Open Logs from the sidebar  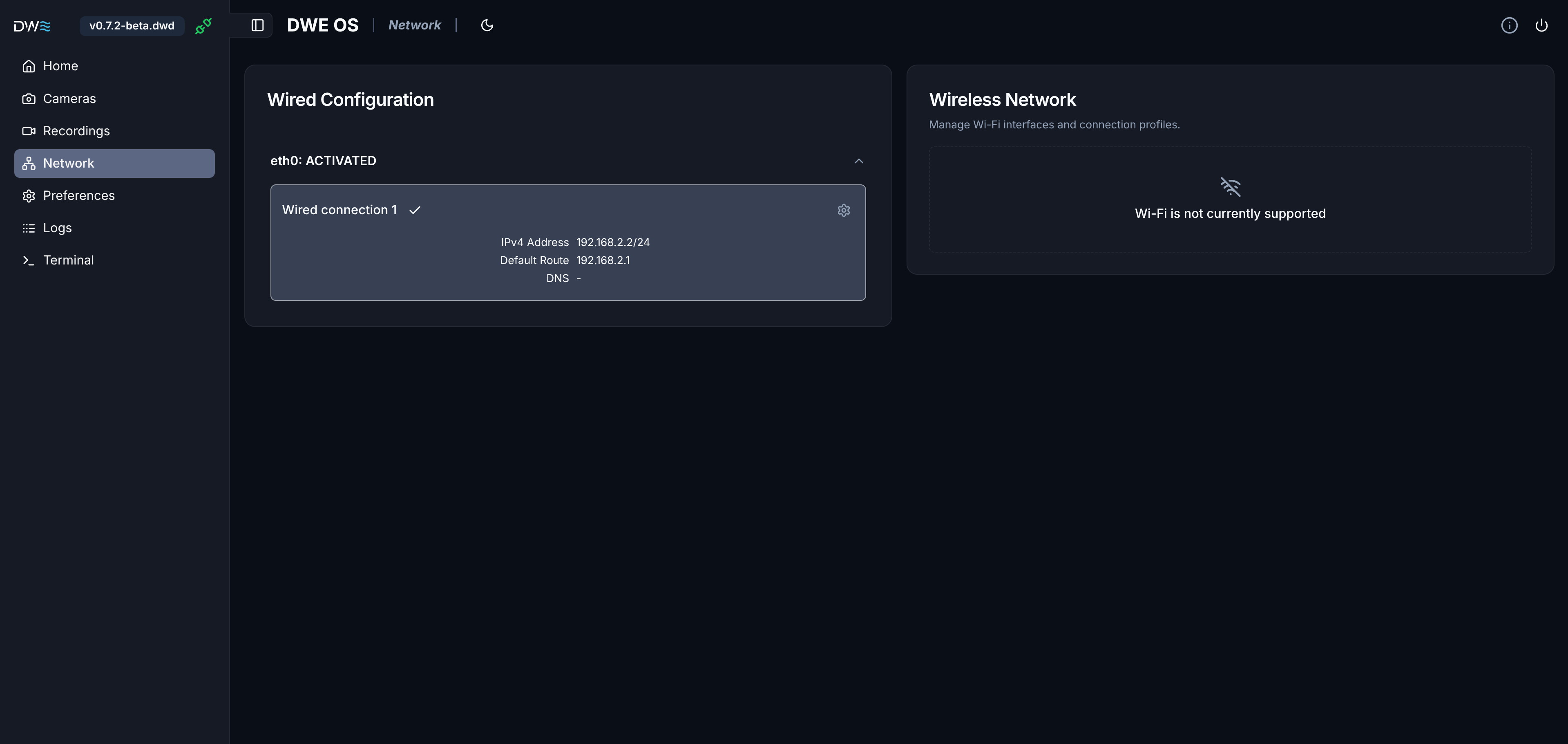[114, 228]
